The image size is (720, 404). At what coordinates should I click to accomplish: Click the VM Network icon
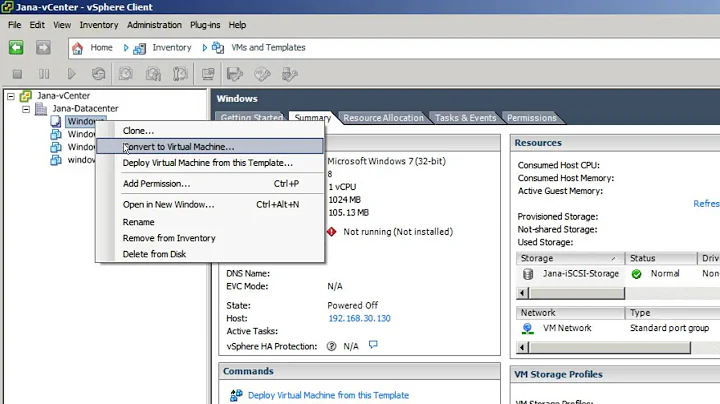(x=528, y=328)
